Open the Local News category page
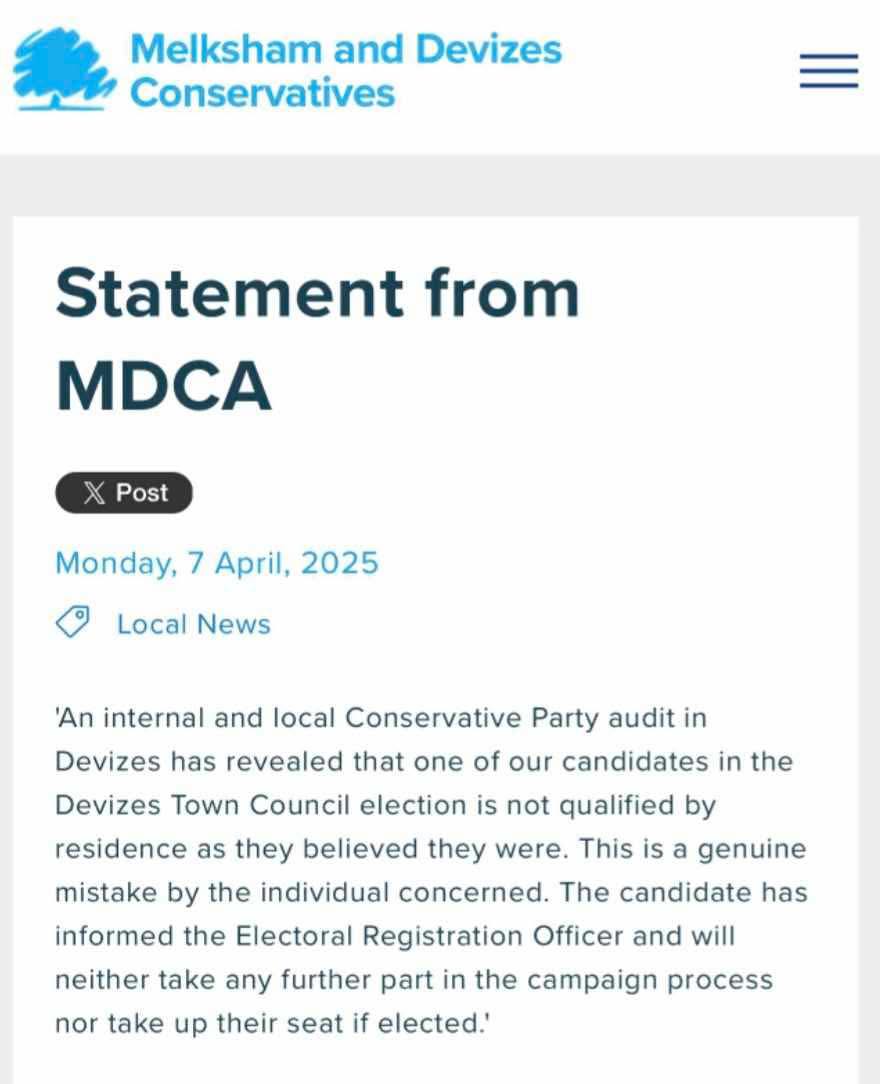Screen dimensions: 880x1084 coord(193,624)
